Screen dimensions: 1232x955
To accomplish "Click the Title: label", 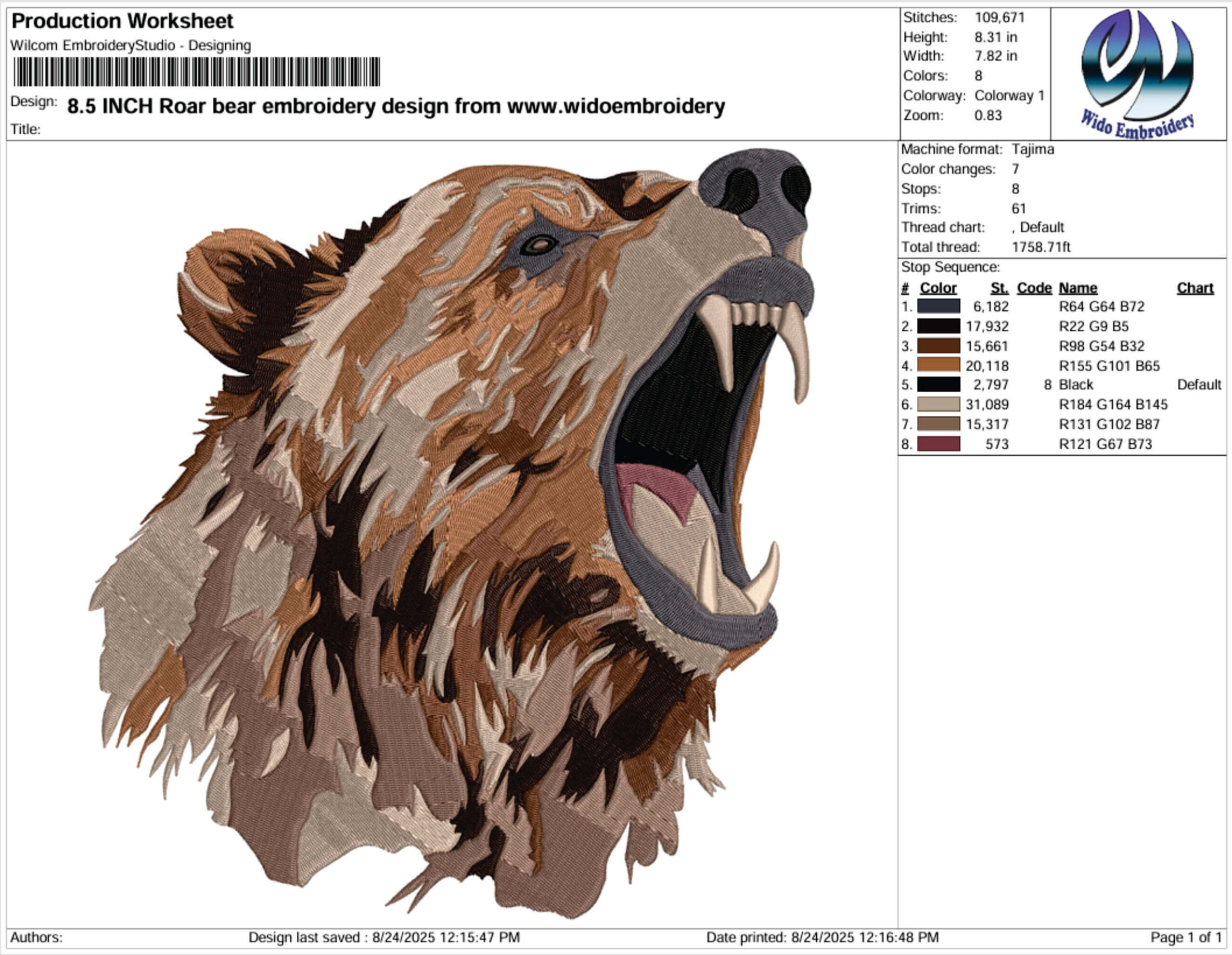I will pyautogui.click(x=26, y=130).
